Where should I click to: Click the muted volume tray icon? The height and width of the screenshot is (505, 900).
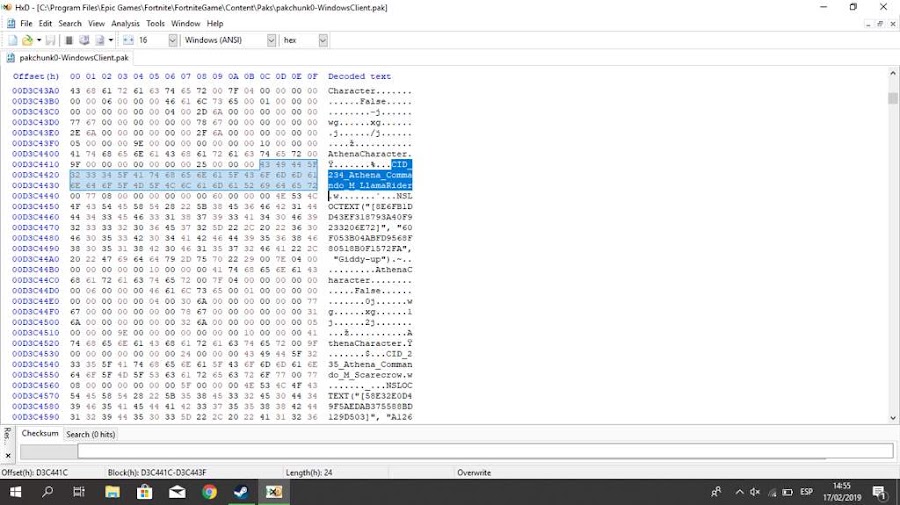click(x=755, y=492)
